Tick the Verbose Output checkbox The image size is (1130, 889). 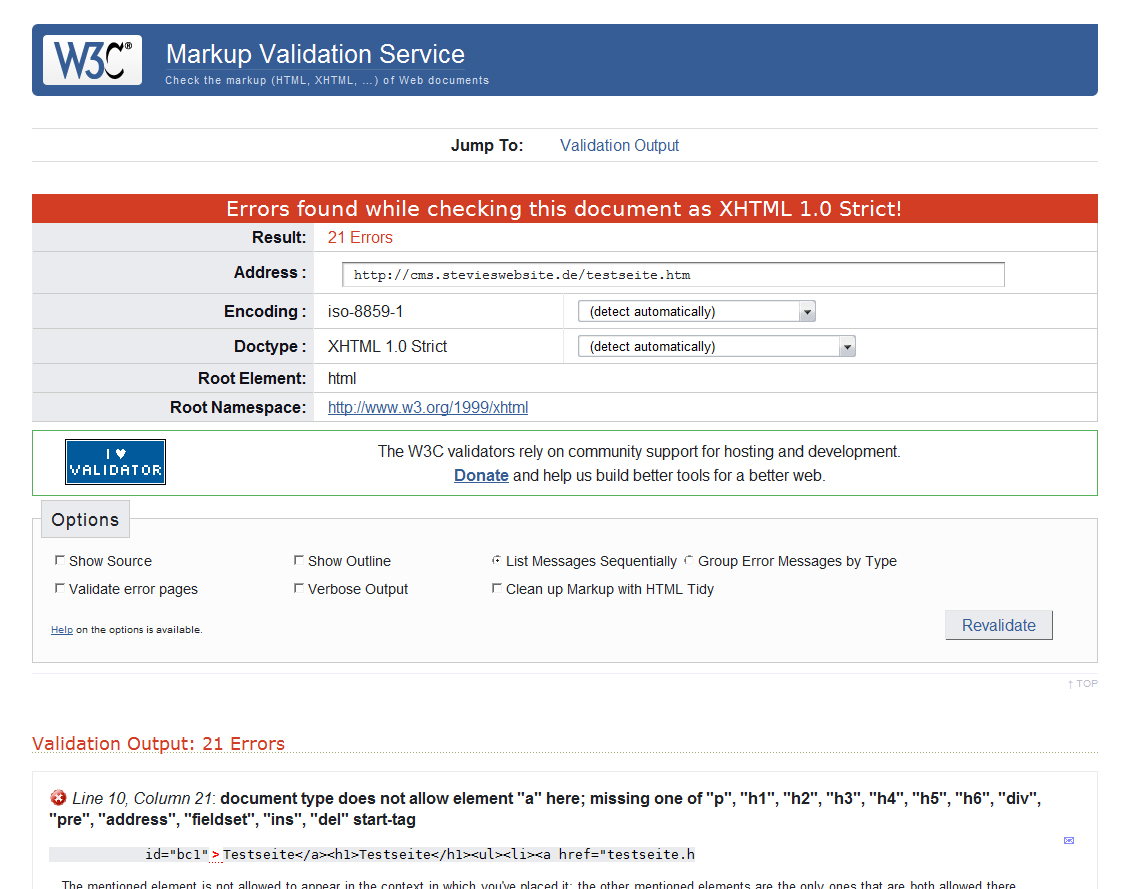tap(298, 588)
